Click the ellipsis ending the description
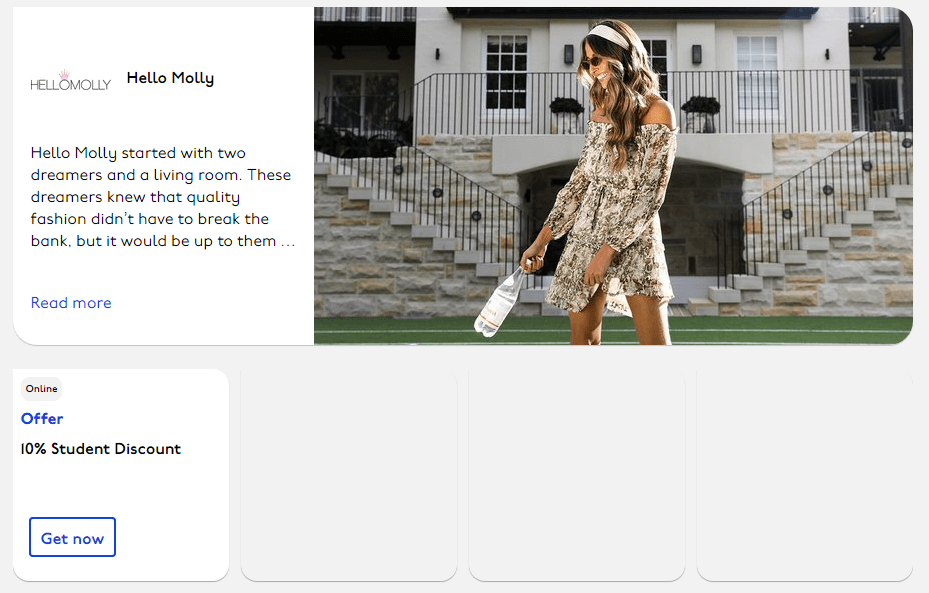The height and width of the screenshot is (593, 929). click(x=288, y=242)
